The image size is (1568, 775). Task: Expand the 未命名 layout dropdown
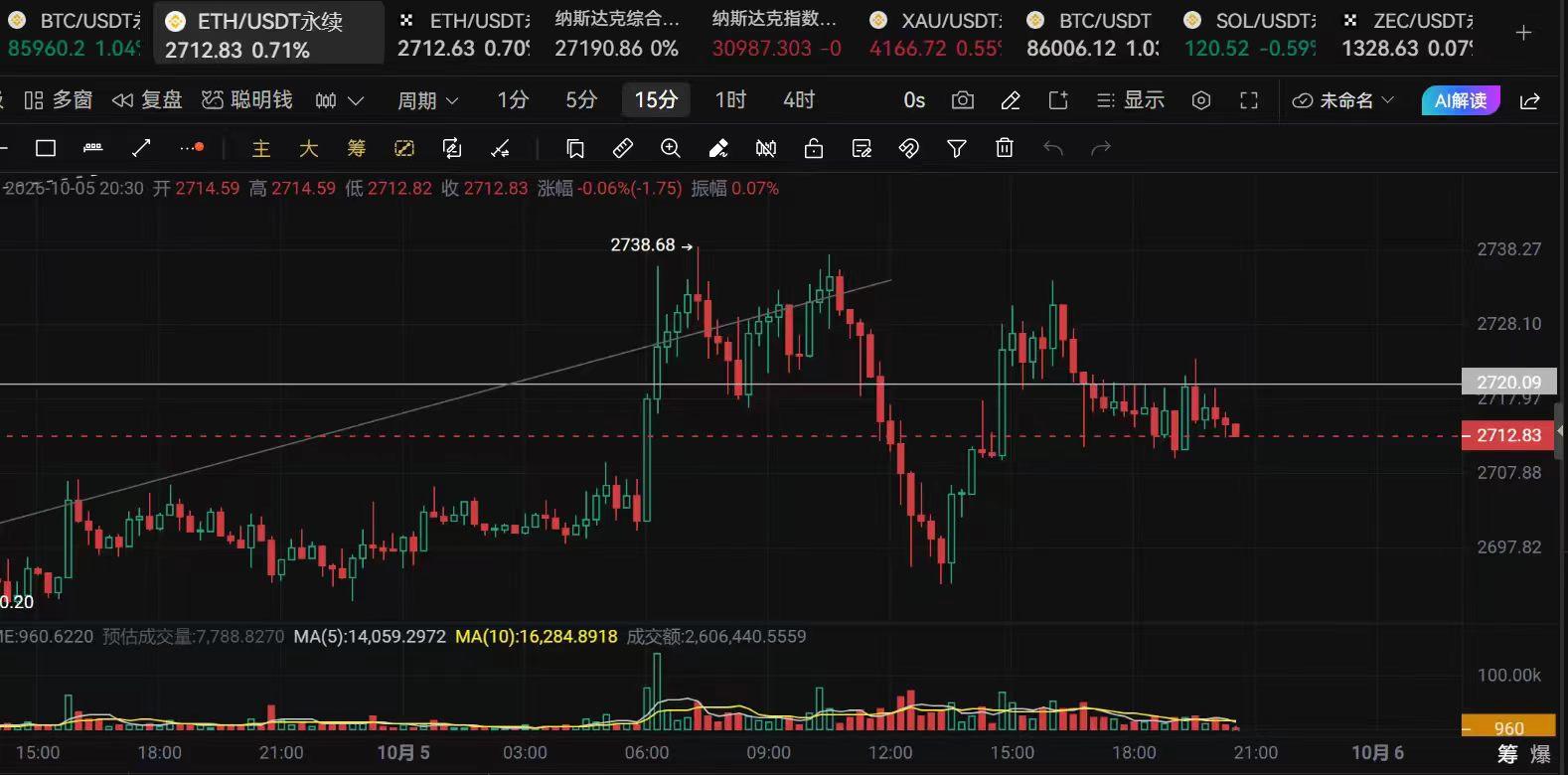(x=1343, y=100)
